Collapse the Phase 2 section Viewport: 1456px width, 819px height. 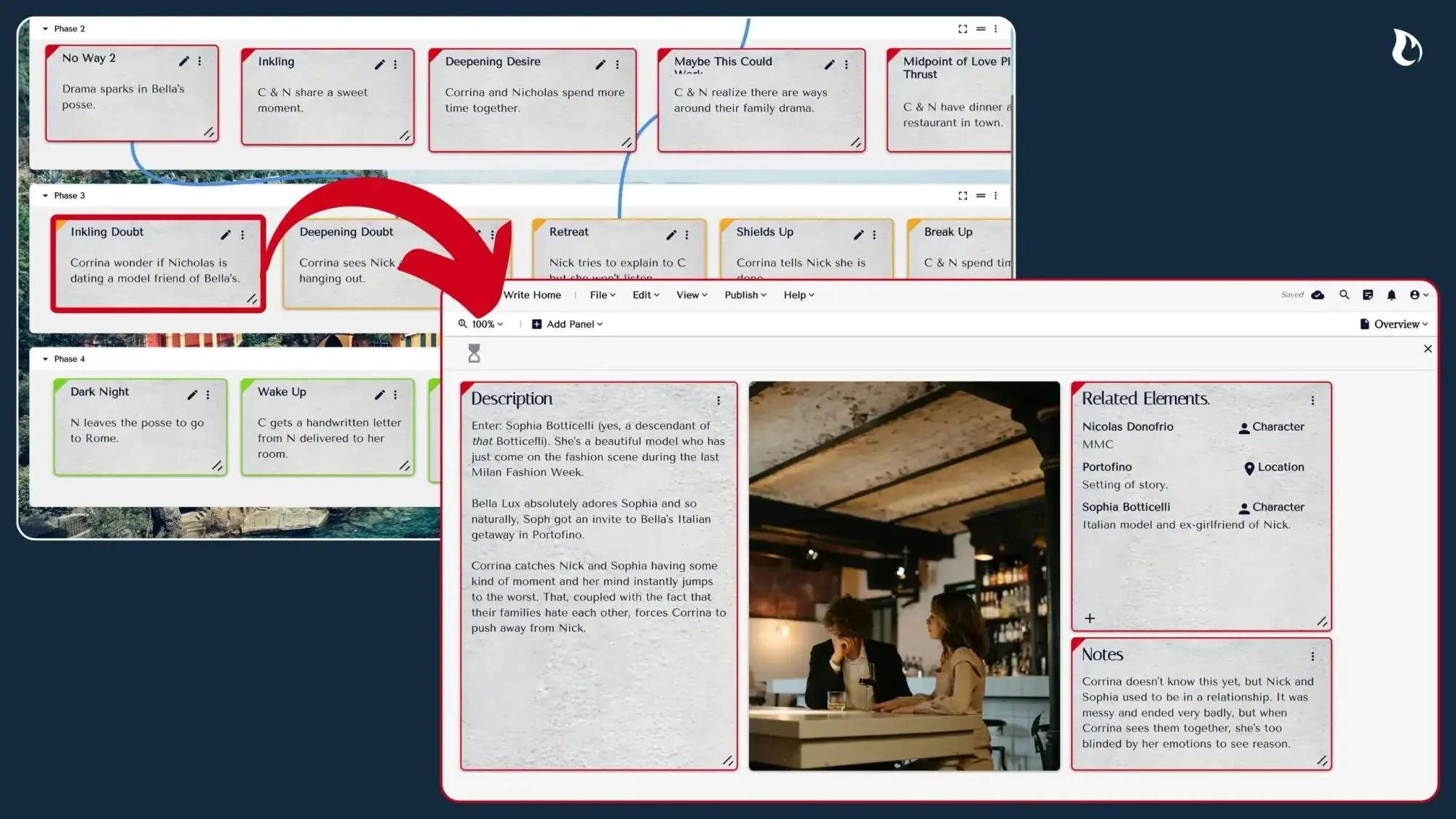tap(45, 29)
